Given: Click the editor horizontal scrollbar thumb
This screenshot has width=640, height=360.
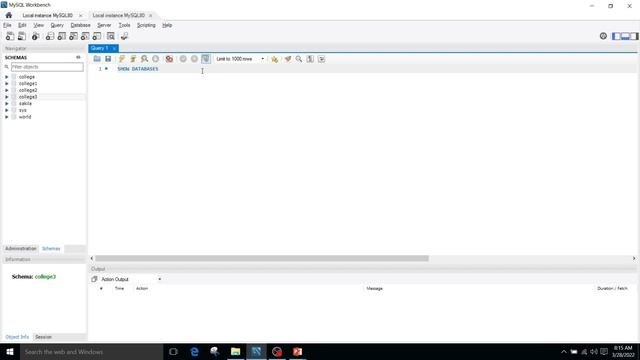Looking at the screenshot, I should (x=262, y=258).
